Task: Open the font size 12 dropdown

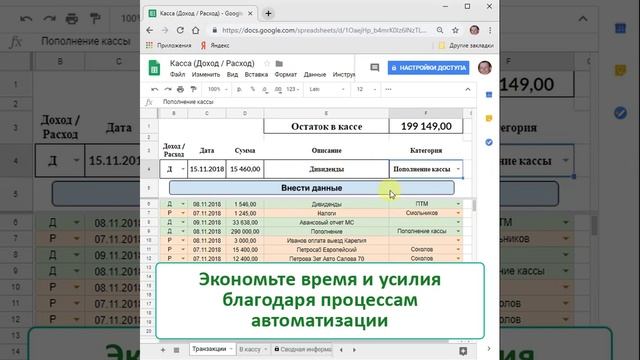Action: [366, 89]
